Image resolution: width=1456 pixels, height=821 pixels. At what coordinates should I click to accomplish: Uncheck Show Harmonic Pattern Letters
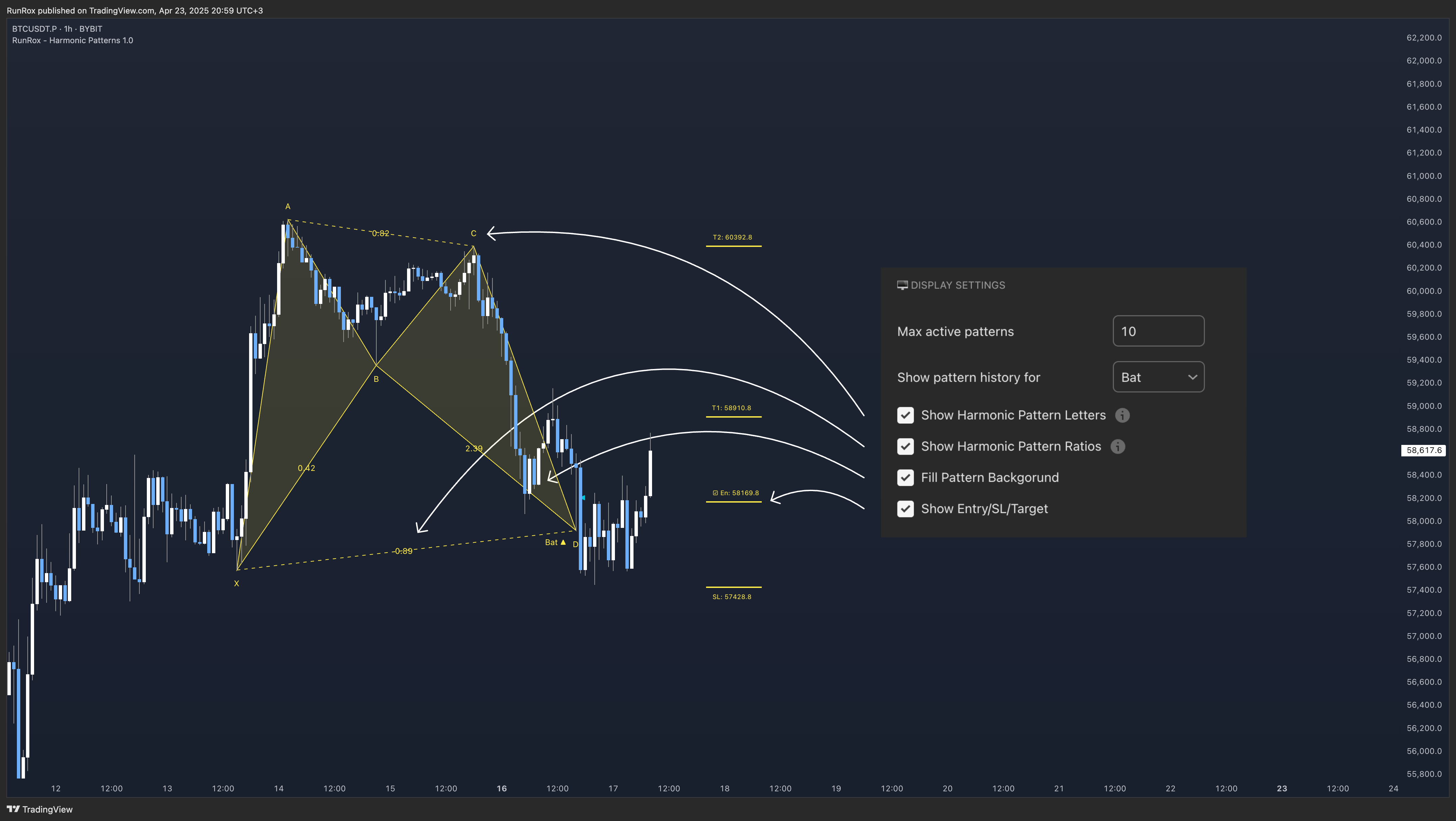click(x=905, y=415)
